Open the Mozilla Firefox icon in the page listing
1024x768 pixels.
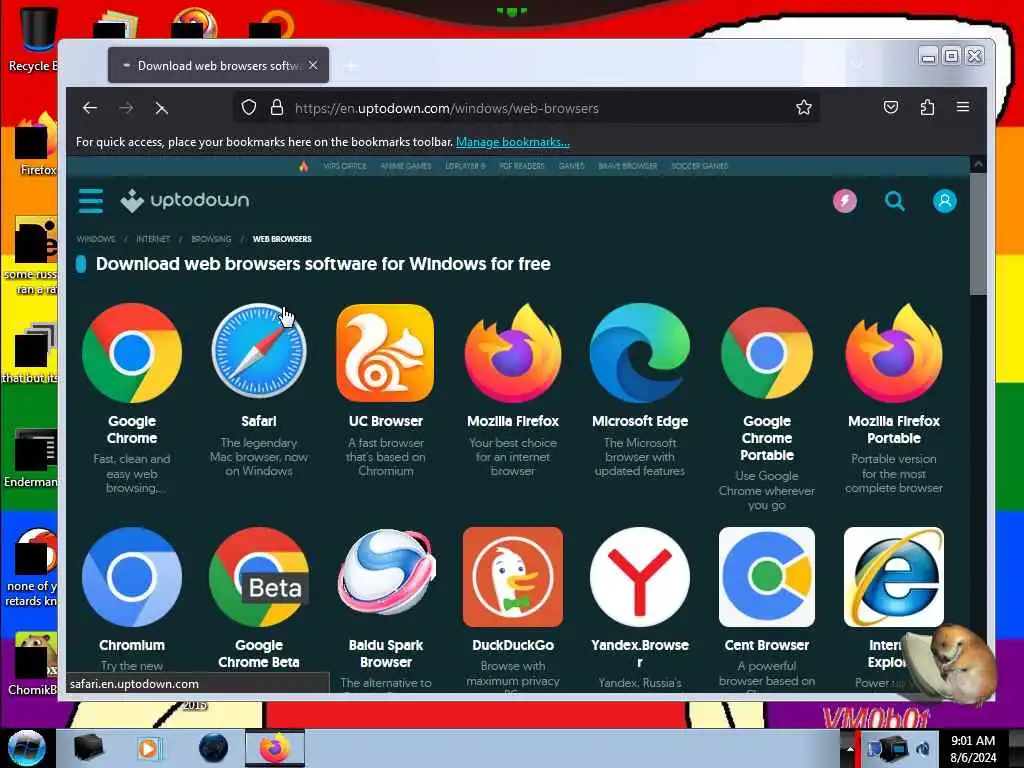513,353
